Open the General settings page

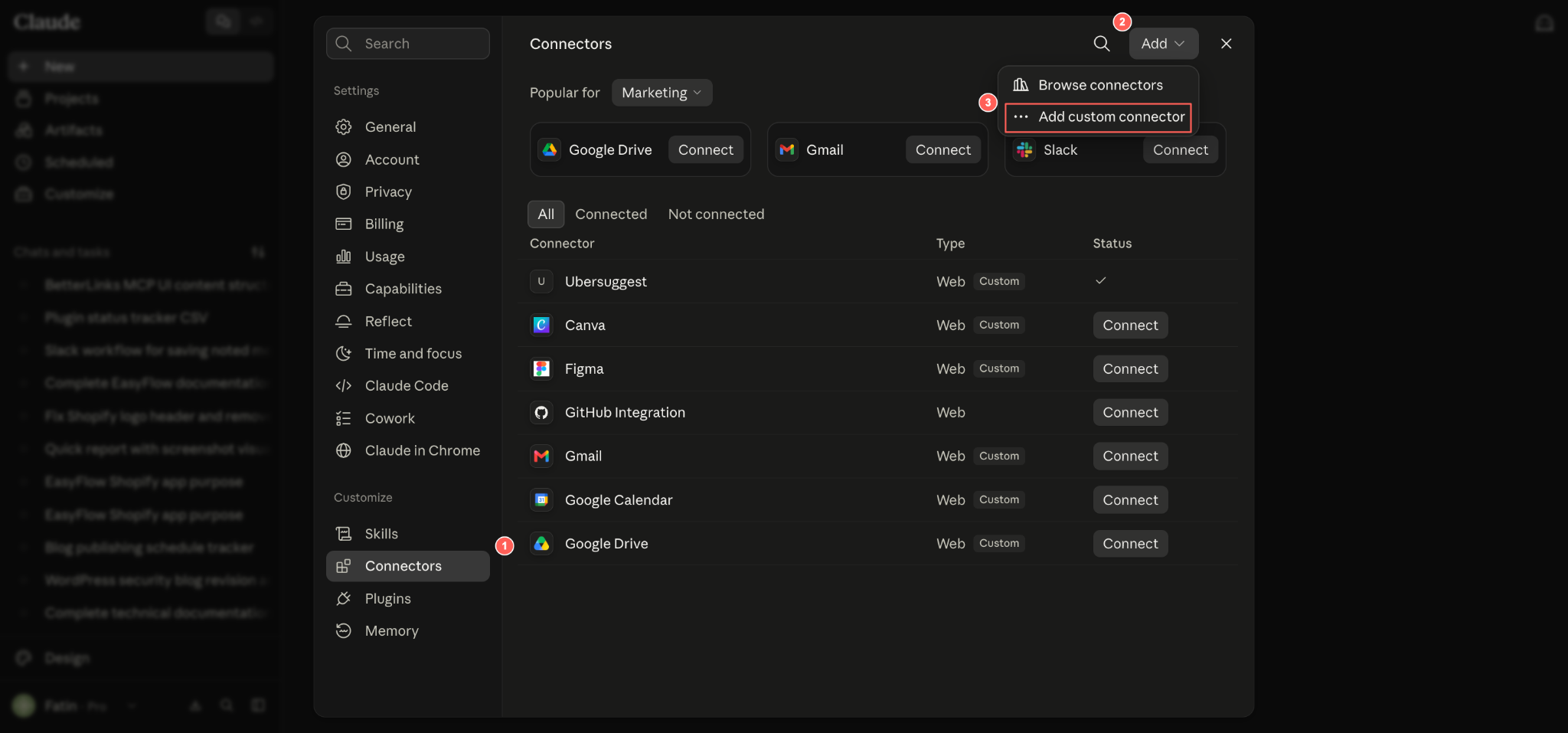point(407,127)
